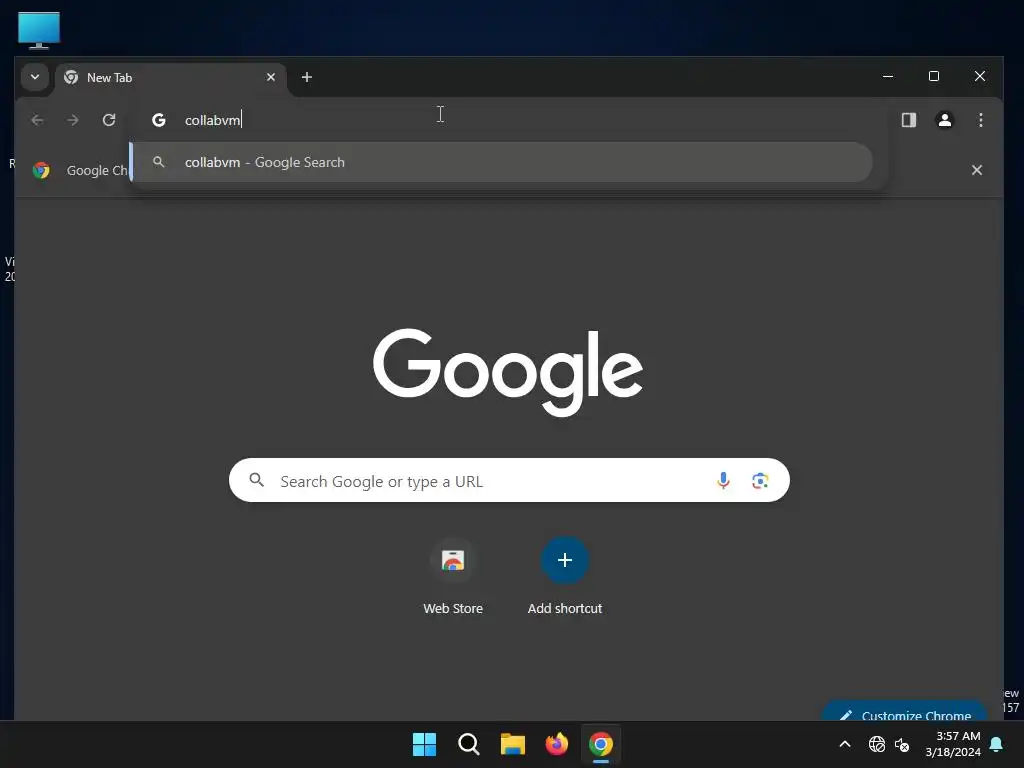Open the Windows Start menu
Image resolution: width=1024 pixels, height=768 pixels.
pyautogui.click(x=424, y=744)
